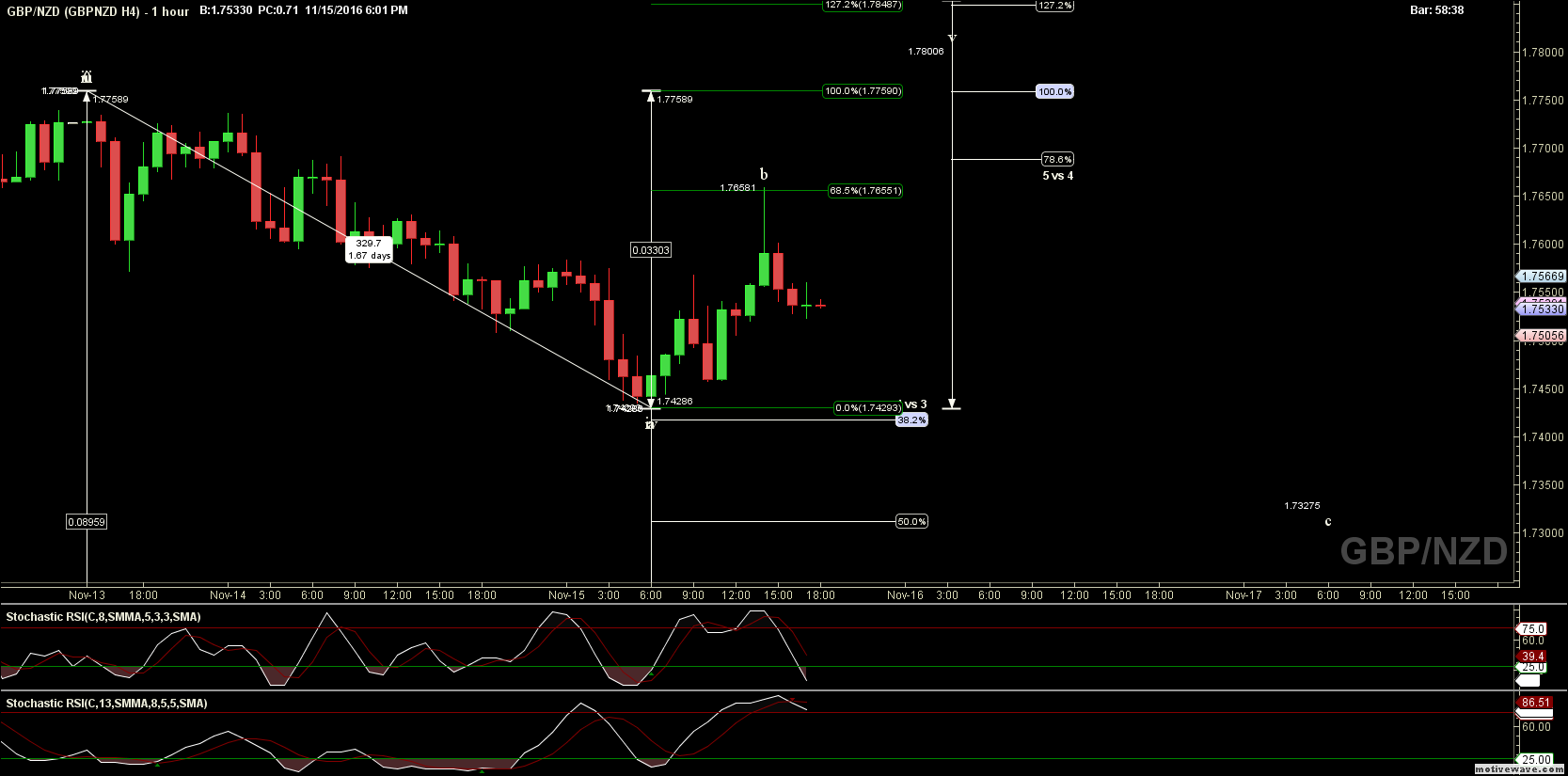Image resolution: width=1568 pixels, height=776 pixels.
Task: Click the '1.75056' red price axis tag
Action: [x=1542, y=336]
